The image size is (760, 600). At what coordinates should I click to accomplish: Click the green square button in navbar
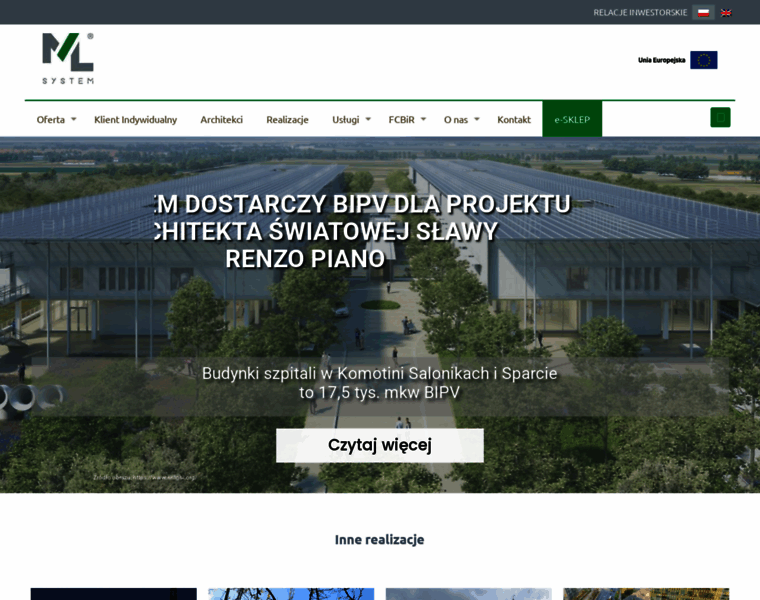pyautogui.click(x=720, y=117)
